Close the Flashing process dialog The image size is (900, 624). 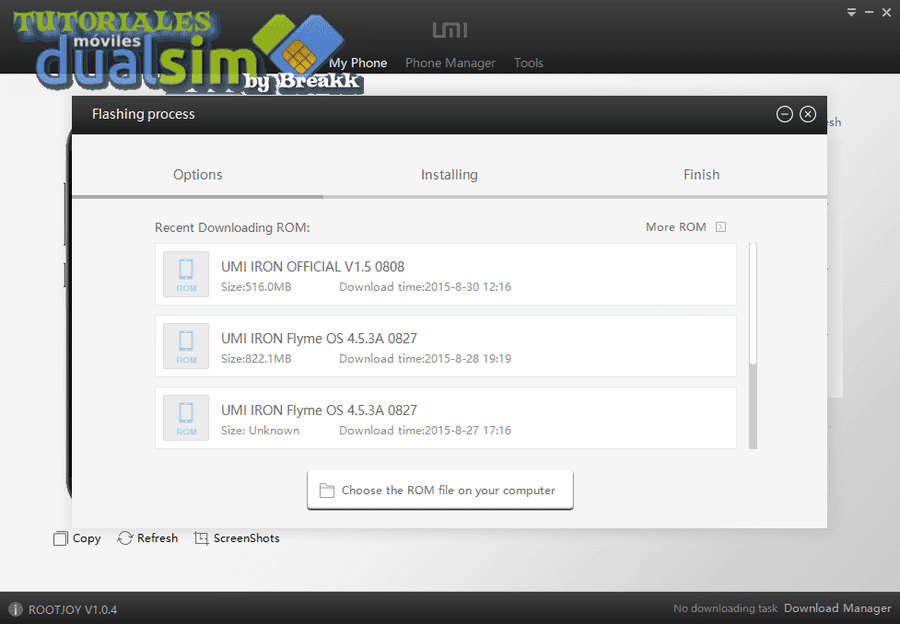(808, 114)
